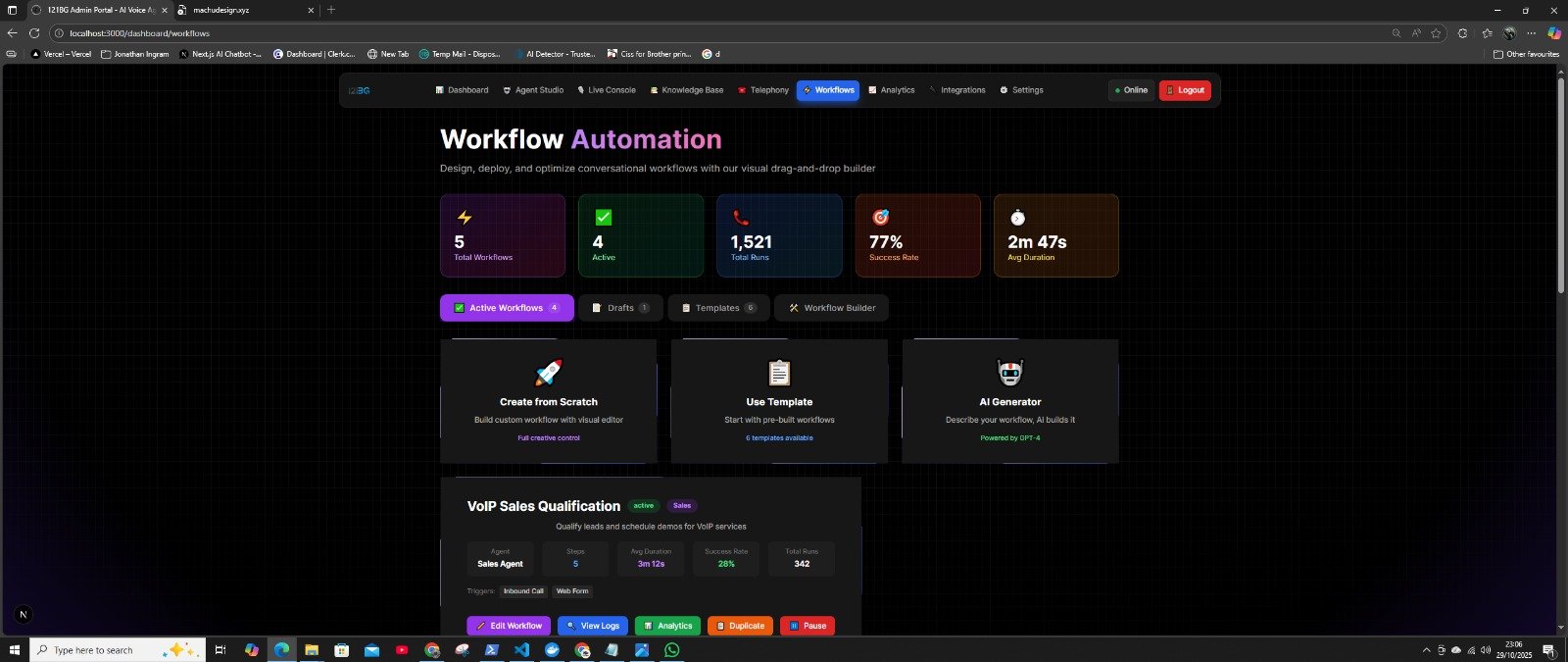
Task: Click the 'Web Form' trigger chip
Action: 572,591
